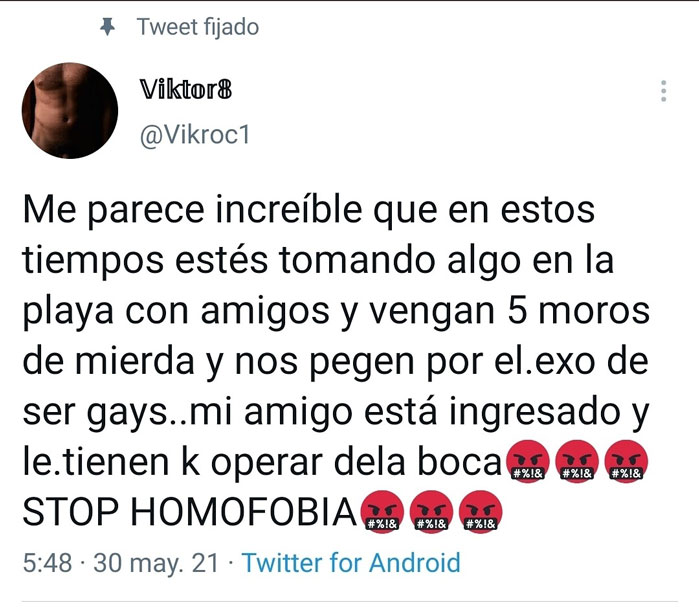Click the STOP HOMOFOBIA text
Screen dimensions: 699x615
tap(189, 512)
